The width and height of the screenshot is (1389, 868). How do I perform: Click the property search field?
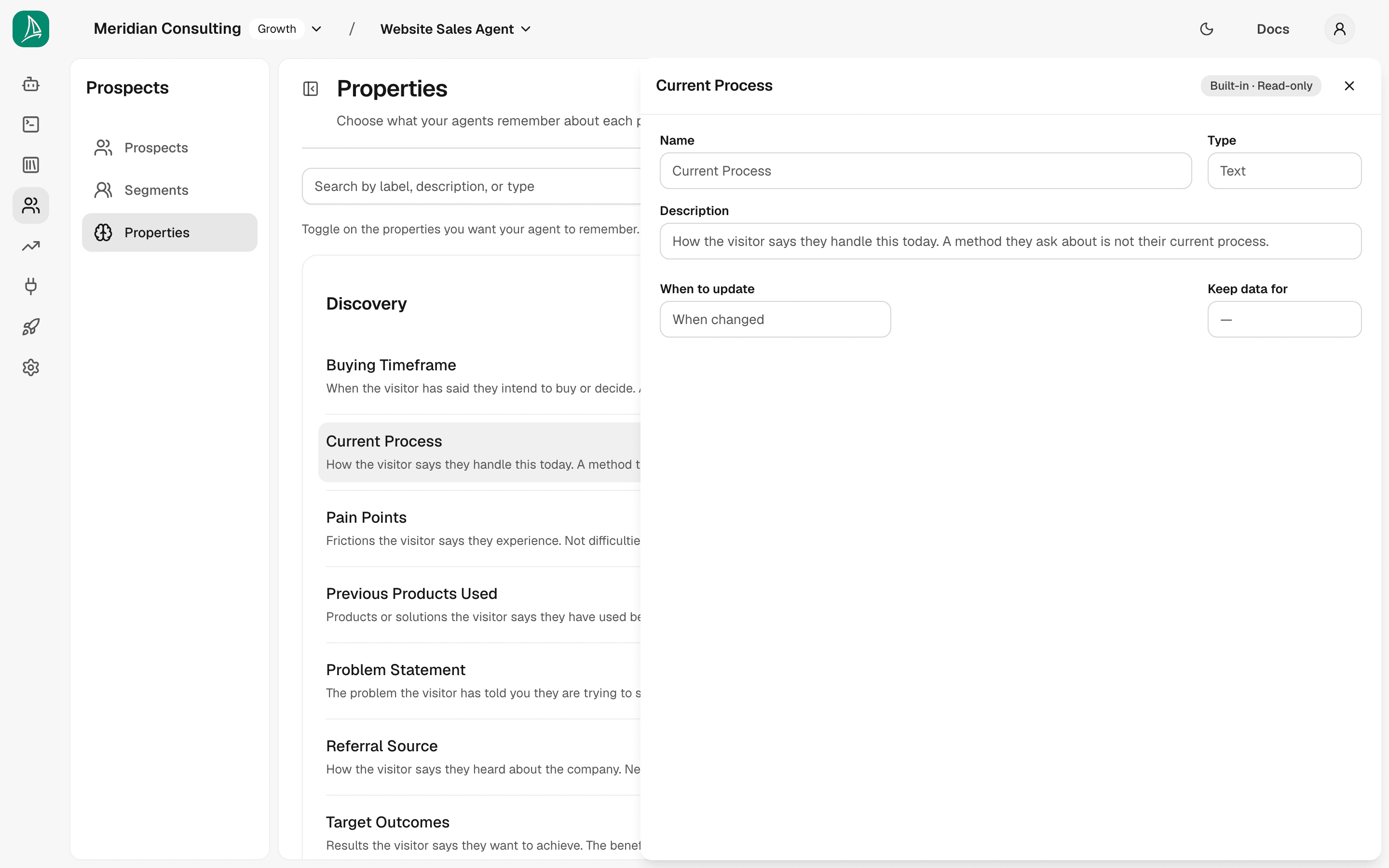coord(472,186)
